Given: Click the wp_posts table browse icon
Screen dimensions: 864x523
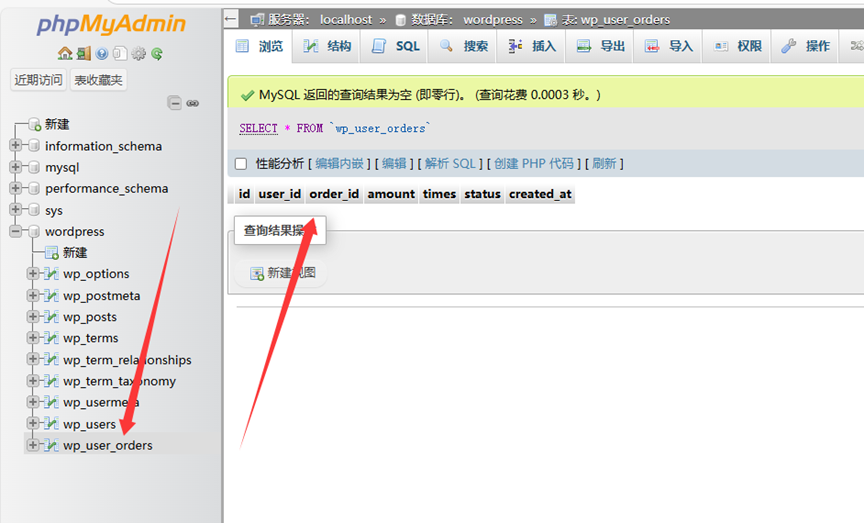Looking at the screenshot, I should point(51,317).
